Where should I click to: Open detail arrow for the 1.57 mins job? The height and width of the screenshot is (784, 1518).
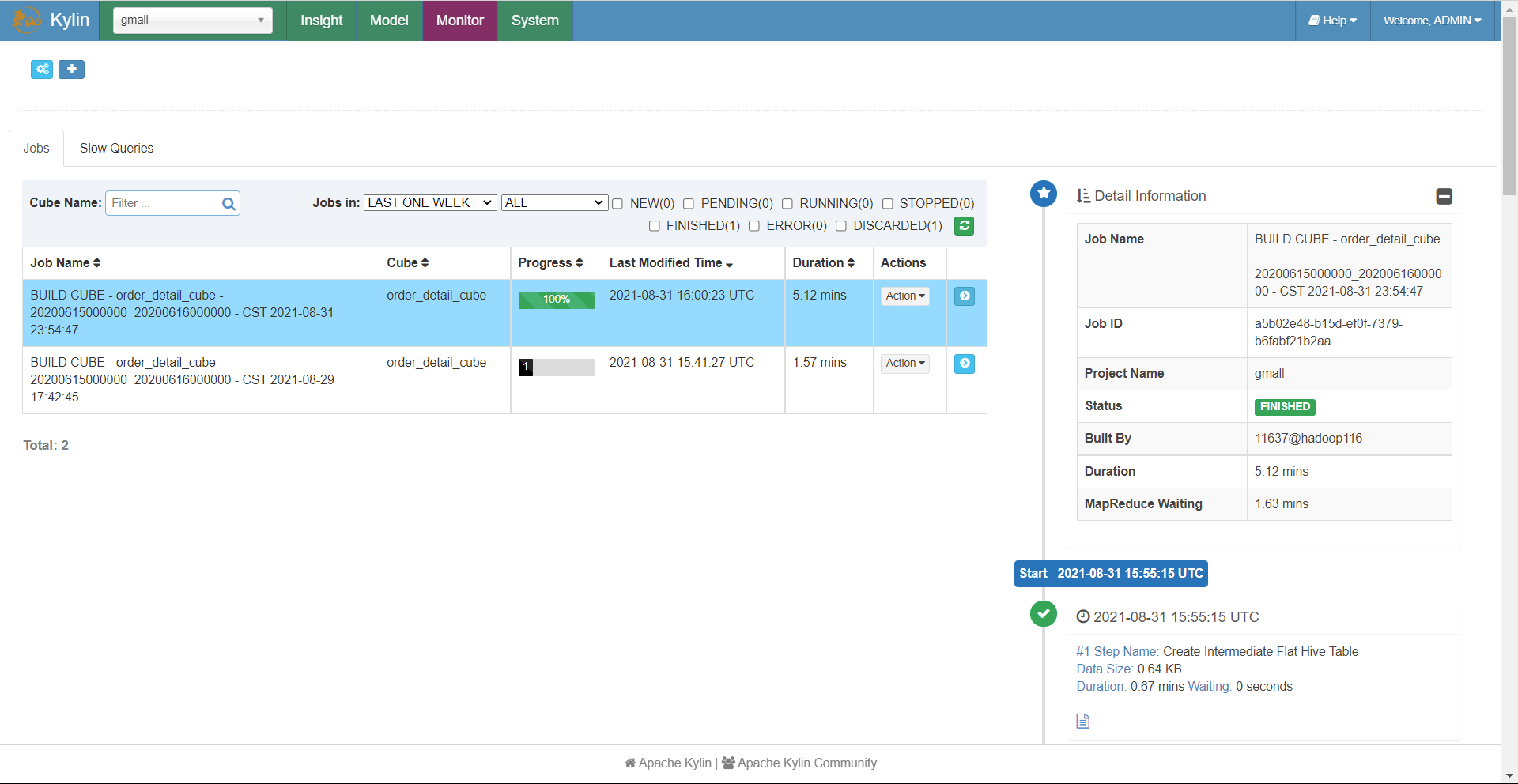point(965,364)
